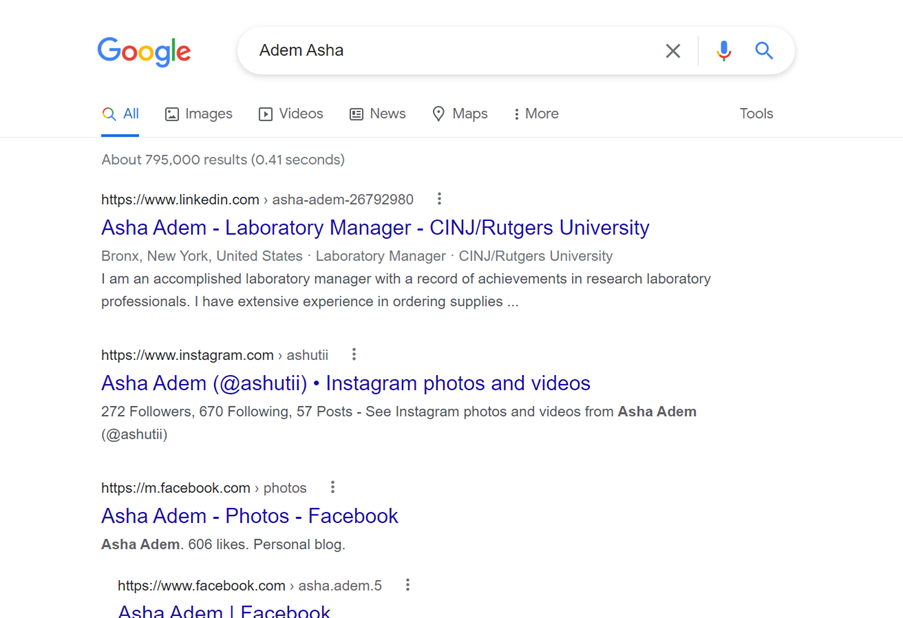The image size is (903, 618).
Task: Run search with the magnifying glass icon
Action: point(764,51)
